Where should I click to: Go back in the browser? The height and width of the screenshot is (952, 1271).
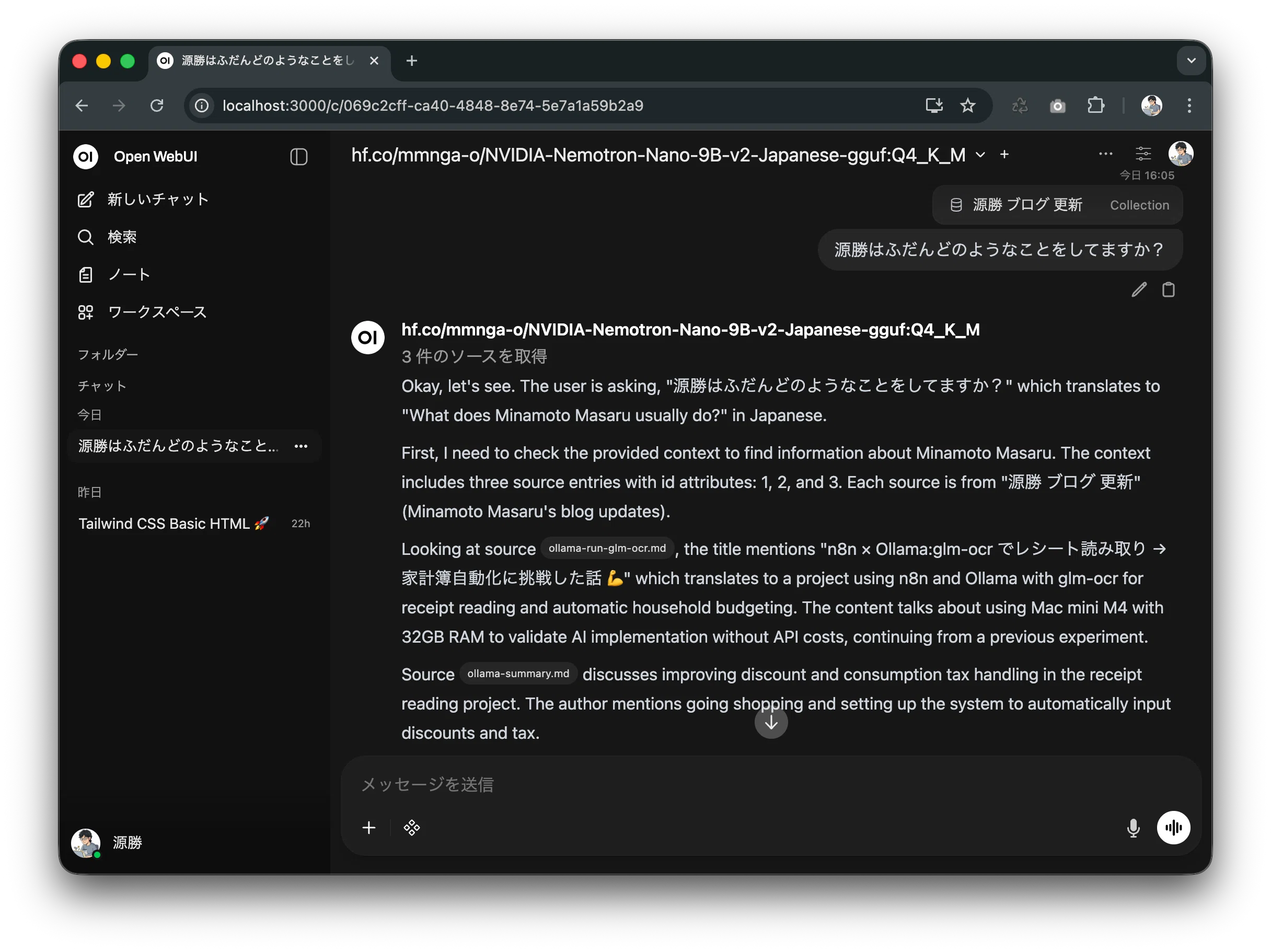tap(82, 106)
